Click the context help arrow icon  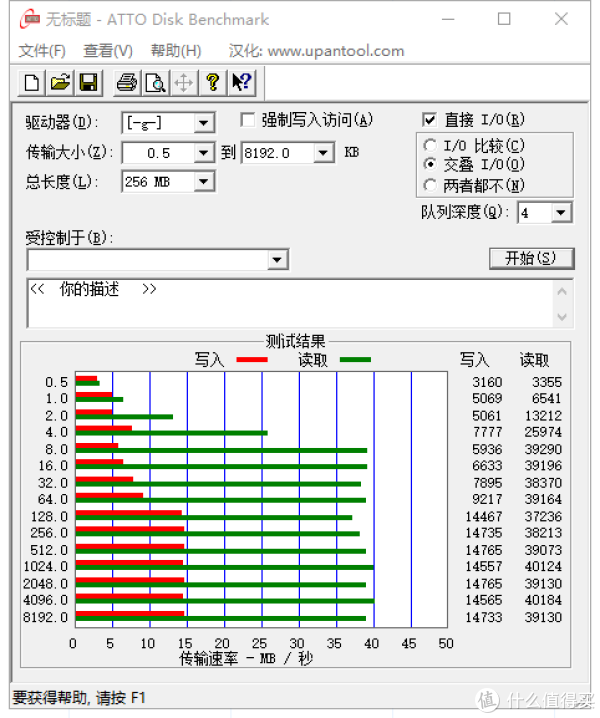[x=241, y=83]
